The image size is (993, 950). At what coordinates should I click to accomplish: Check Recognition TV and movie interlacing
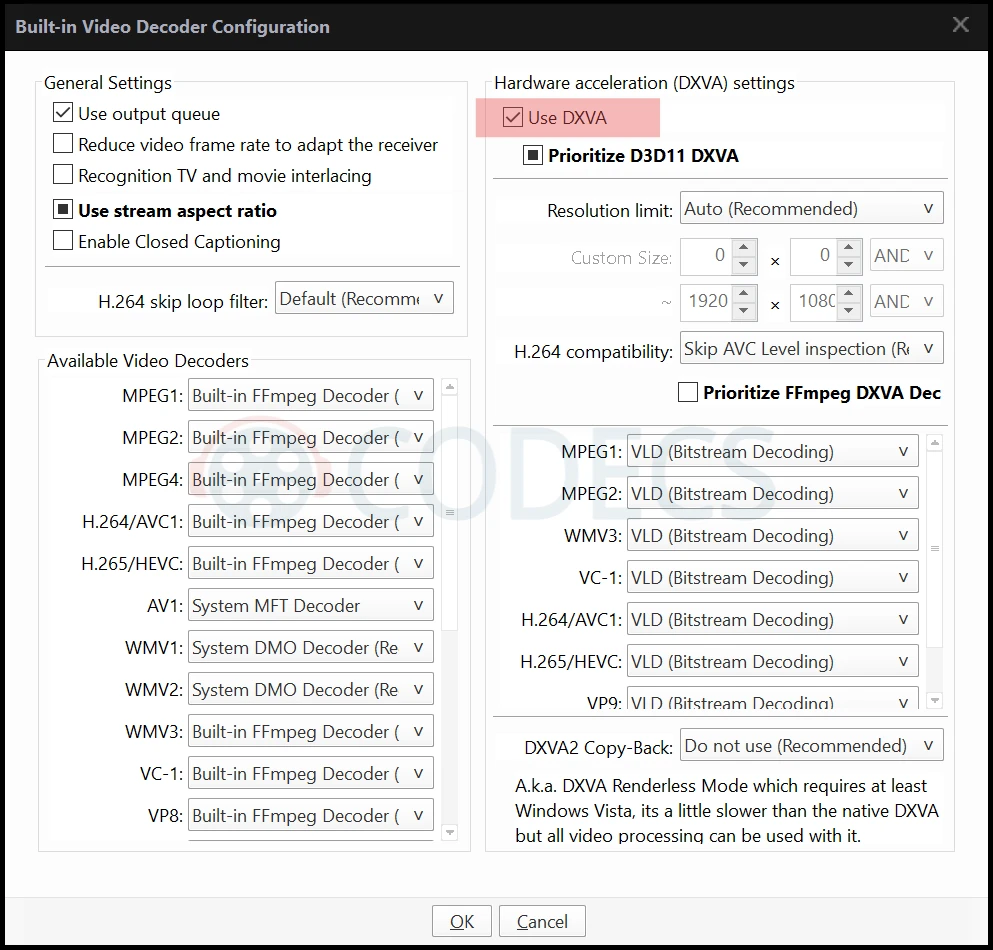(x=63, y=176)
